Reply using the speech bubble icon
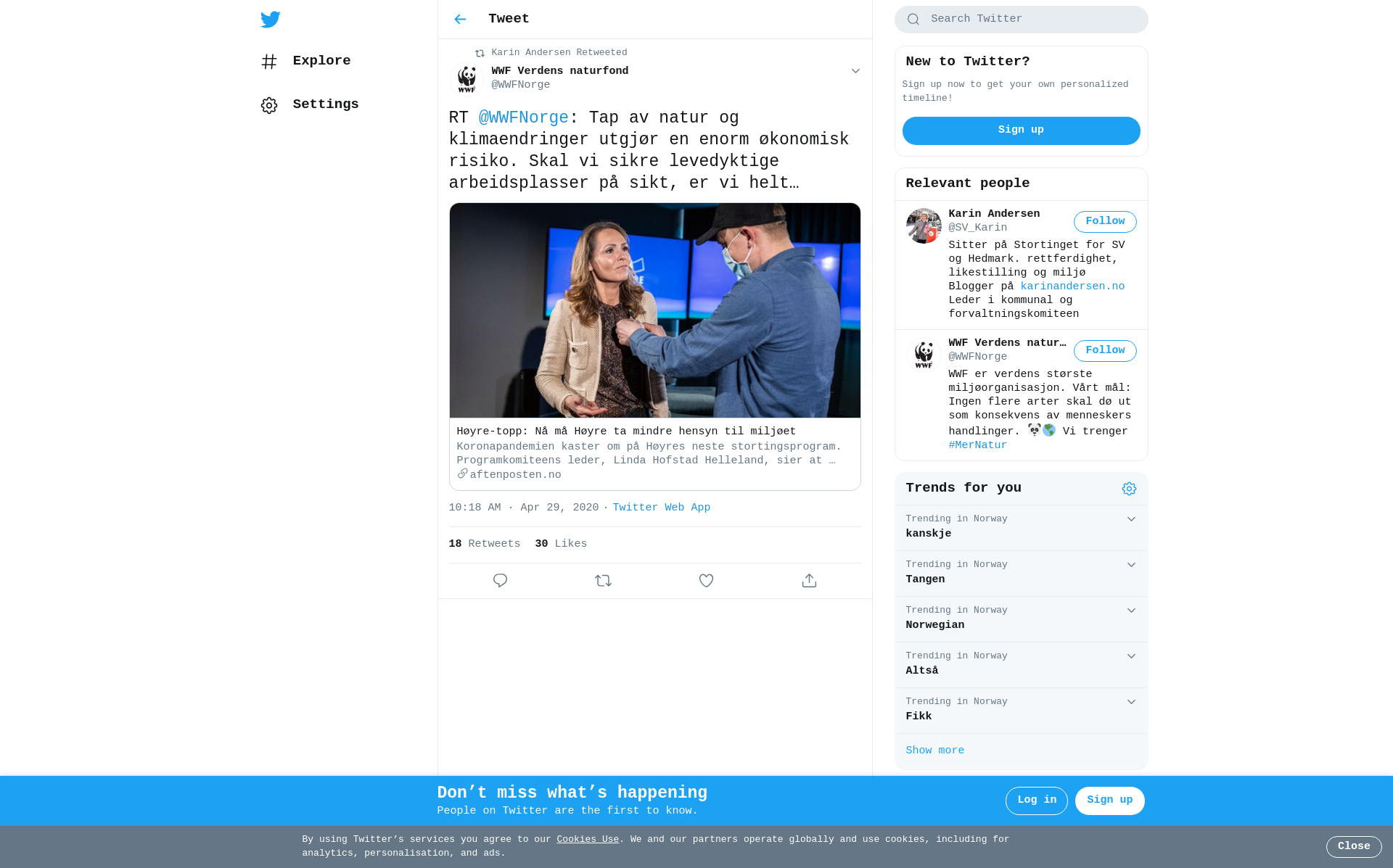The height and width of the screenshot is (868, 1393). tap(500, 581)
